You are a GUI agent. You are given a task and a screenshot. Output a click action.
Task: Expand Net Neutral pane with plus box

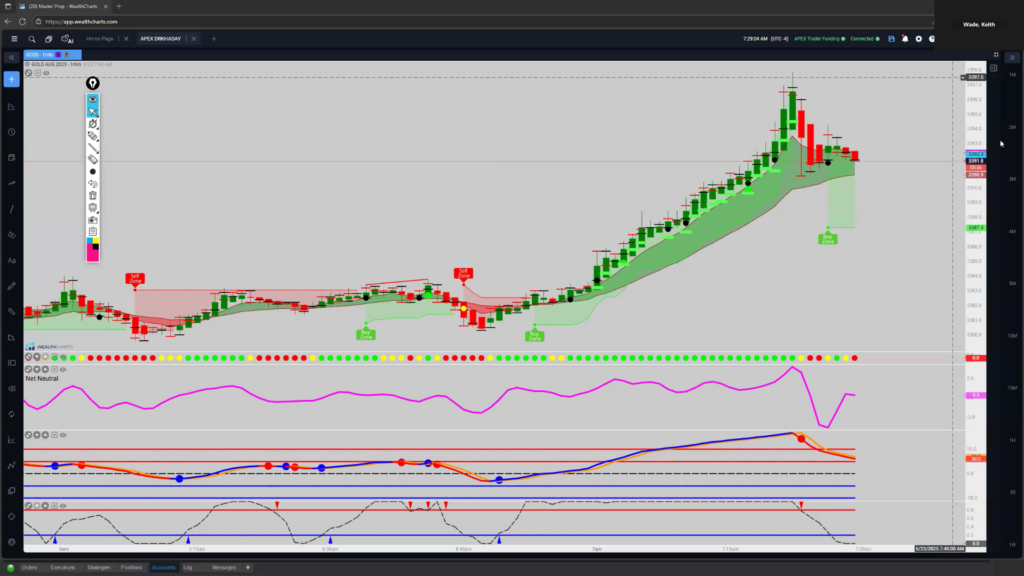(55, 370)
